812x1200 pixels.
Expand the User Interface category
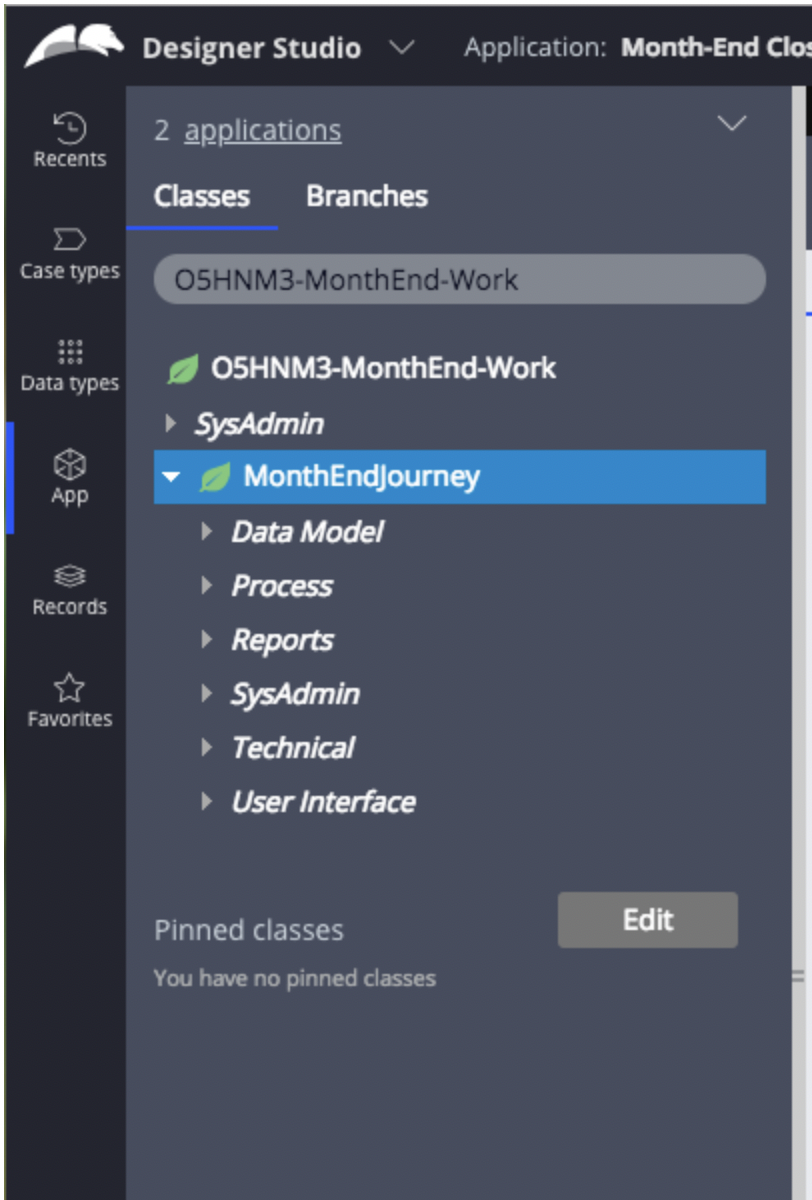click(x=207, y=801)
